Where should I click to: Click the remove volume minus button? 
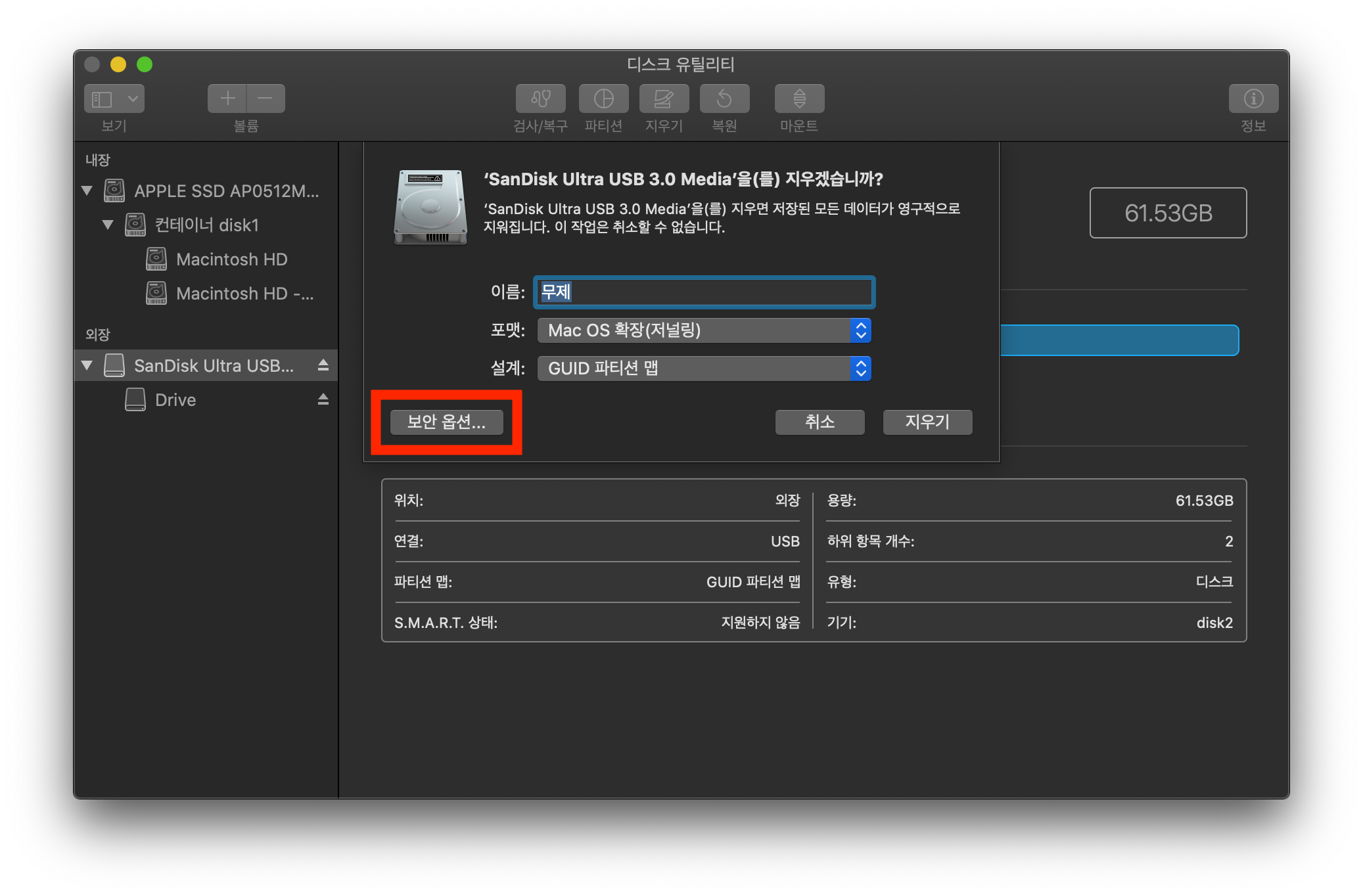[x=266, y=99]
